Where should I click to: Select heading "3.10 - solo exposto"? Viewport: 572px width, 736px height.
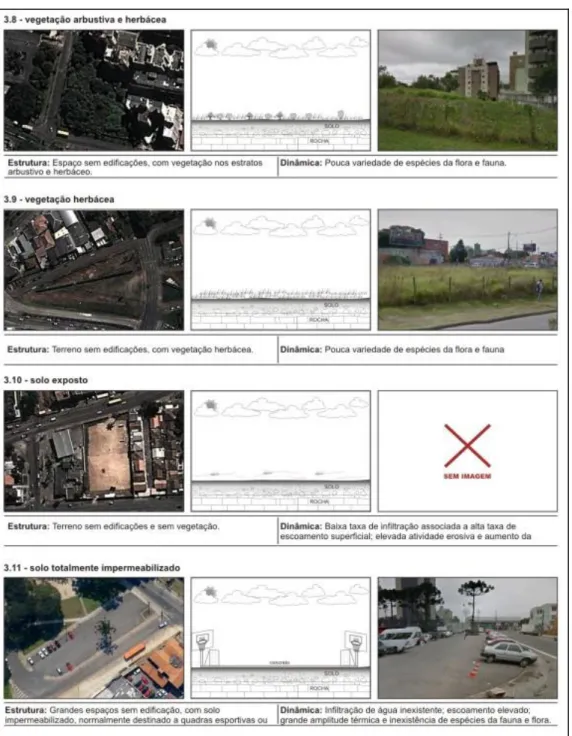tap(46, 380)
